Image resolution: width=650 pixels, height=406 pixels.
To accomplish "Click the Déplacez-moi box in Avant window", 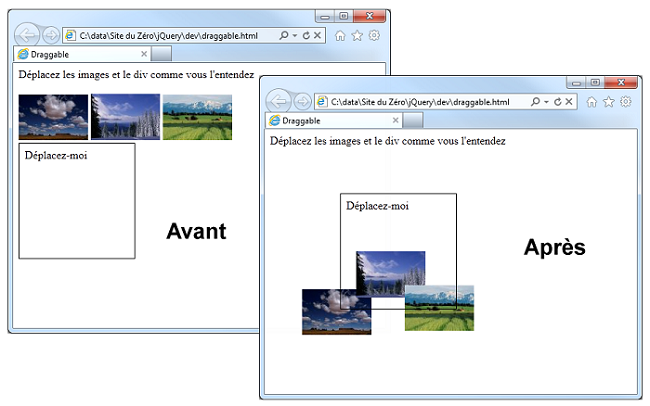I will [x=77, y=201].
